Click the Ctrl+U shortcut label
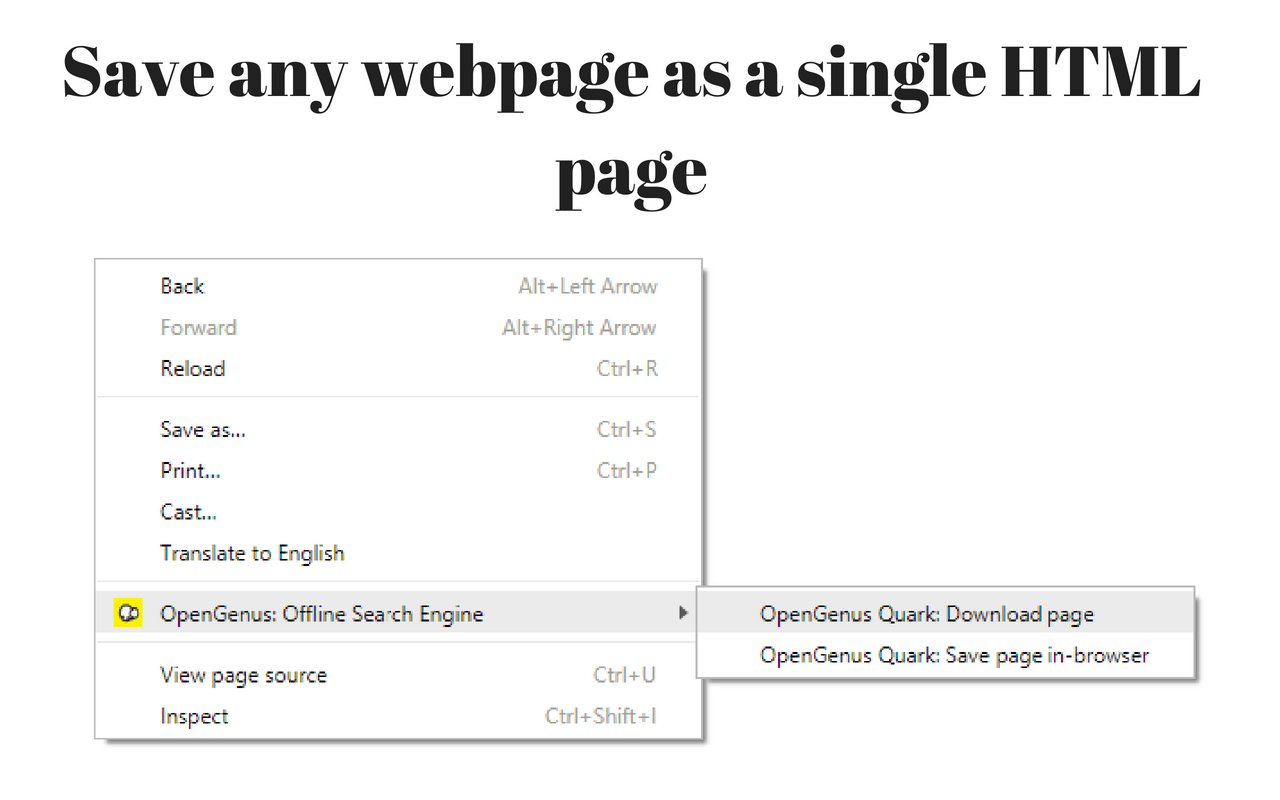1280x800 pixels. coord(625,676)
